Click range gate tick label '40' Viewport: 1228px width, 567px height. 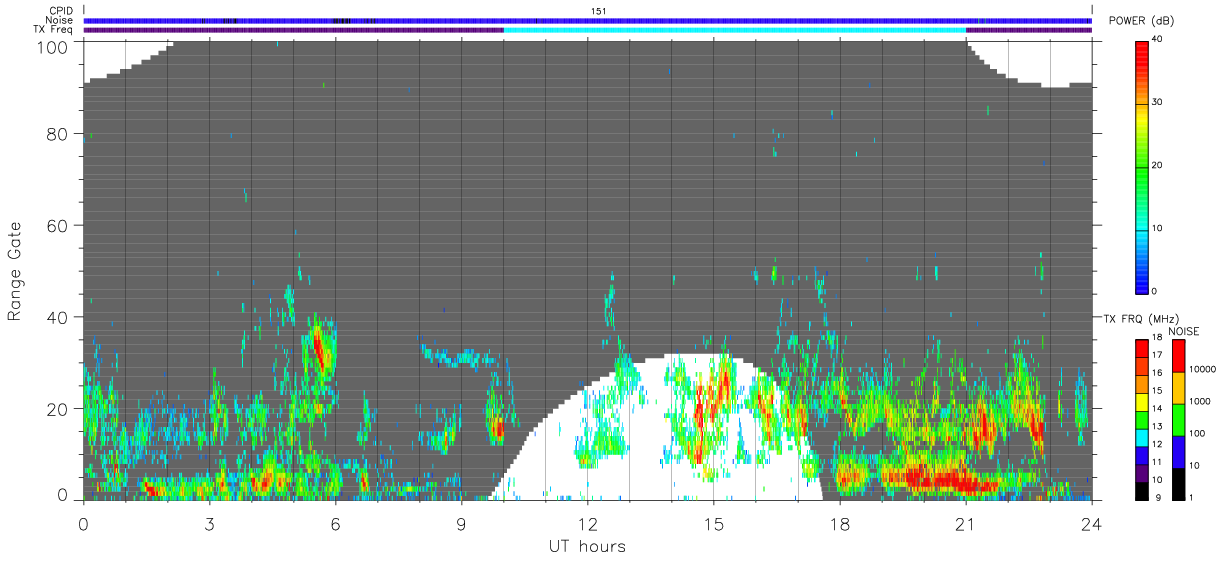[59, 318]
